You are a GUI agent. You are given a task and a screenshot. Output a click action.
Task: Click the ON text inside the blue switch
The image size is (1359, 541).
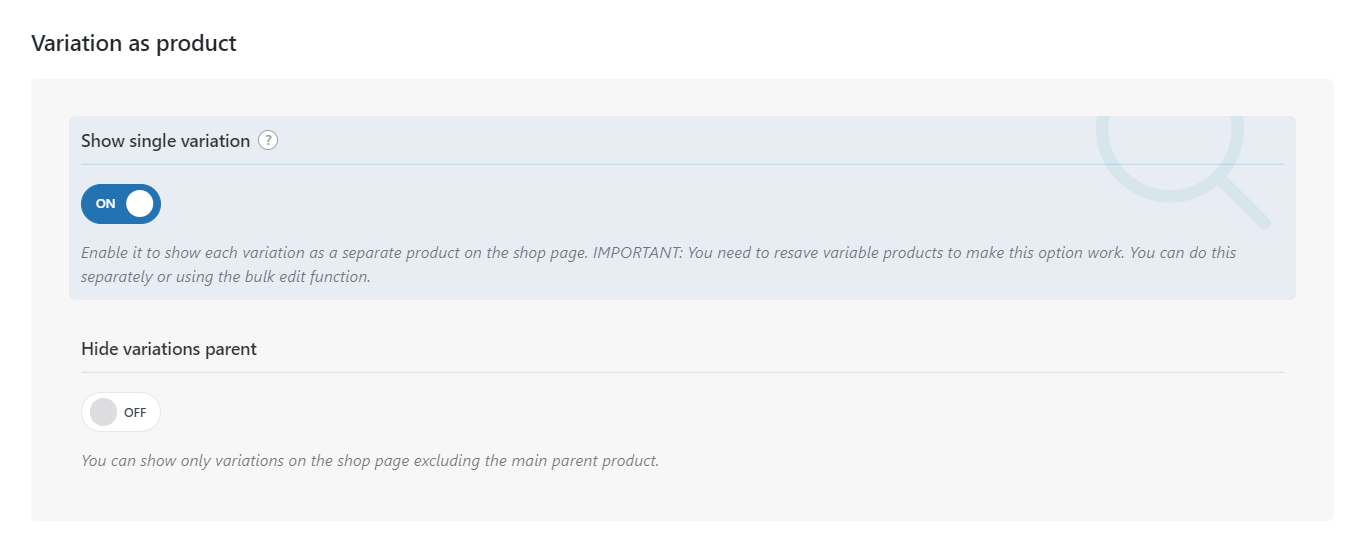pyautogui.click(x=105, y=204)
